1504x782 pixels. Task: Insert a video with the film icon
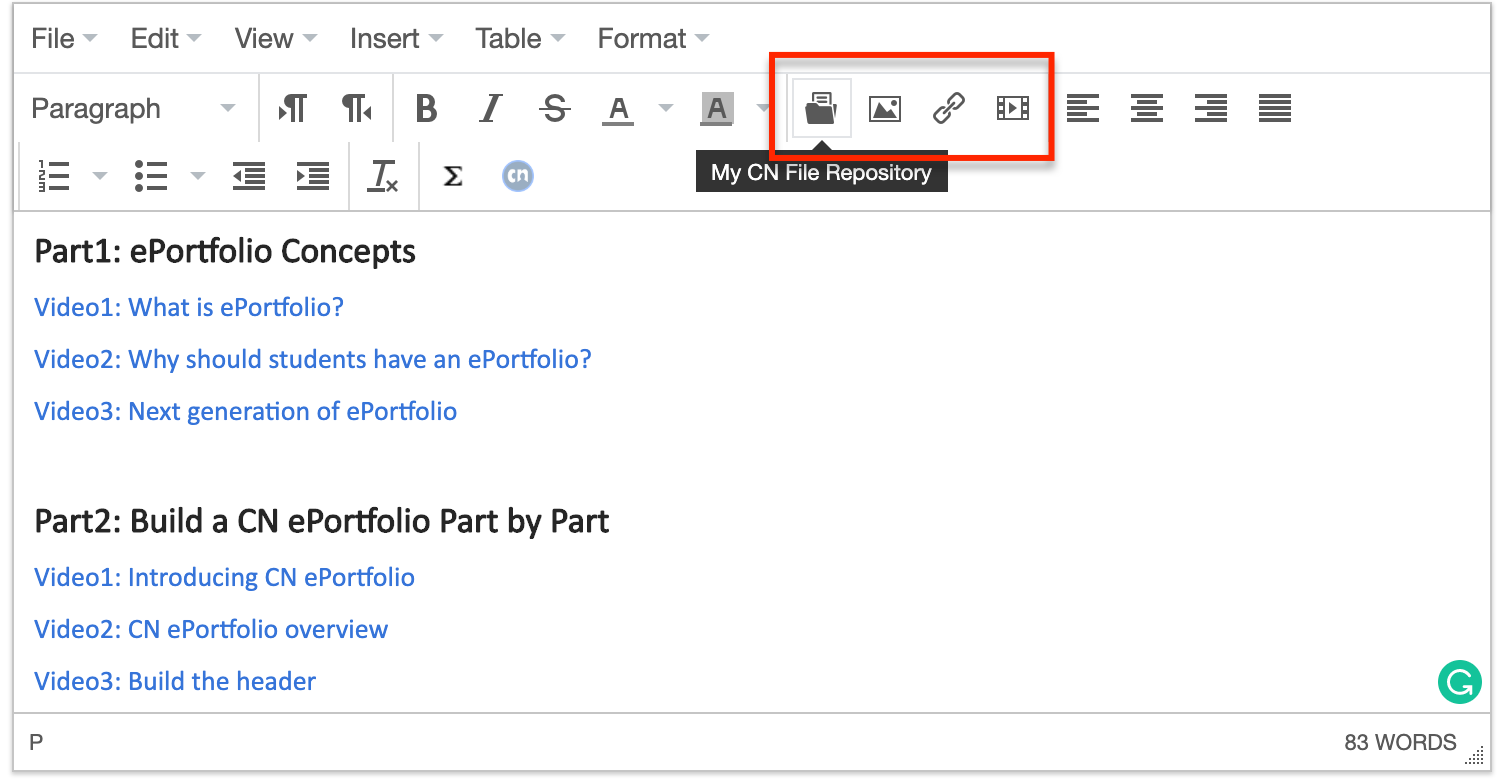(x=1013, y=108)
